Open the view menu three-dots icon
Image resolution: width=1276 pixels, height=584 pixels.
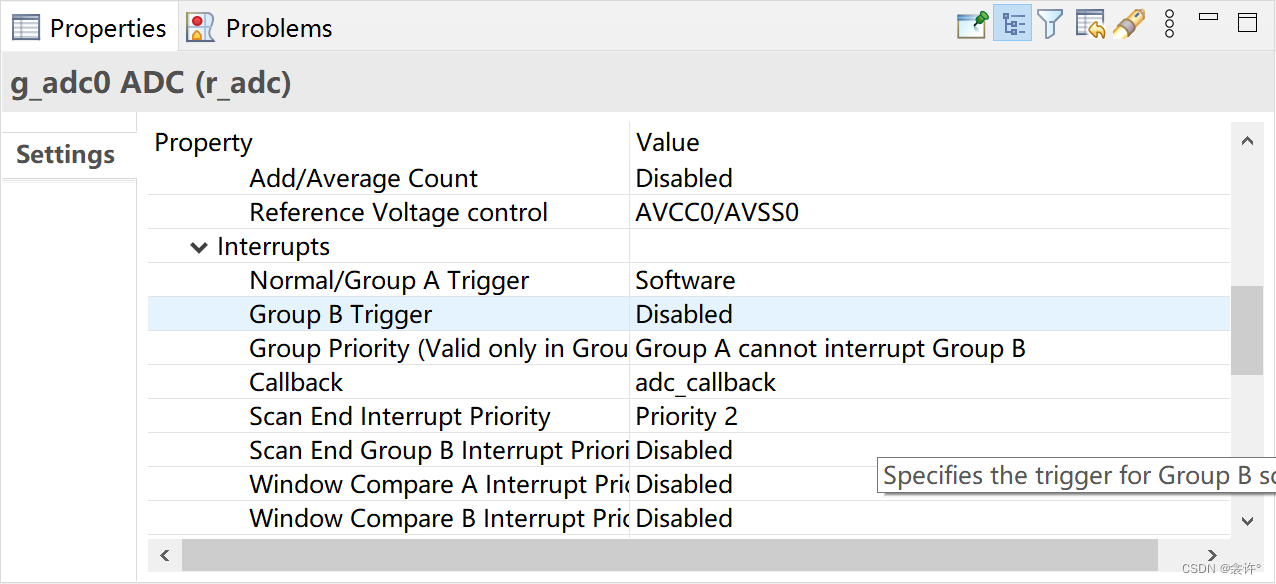point(1169,25)
